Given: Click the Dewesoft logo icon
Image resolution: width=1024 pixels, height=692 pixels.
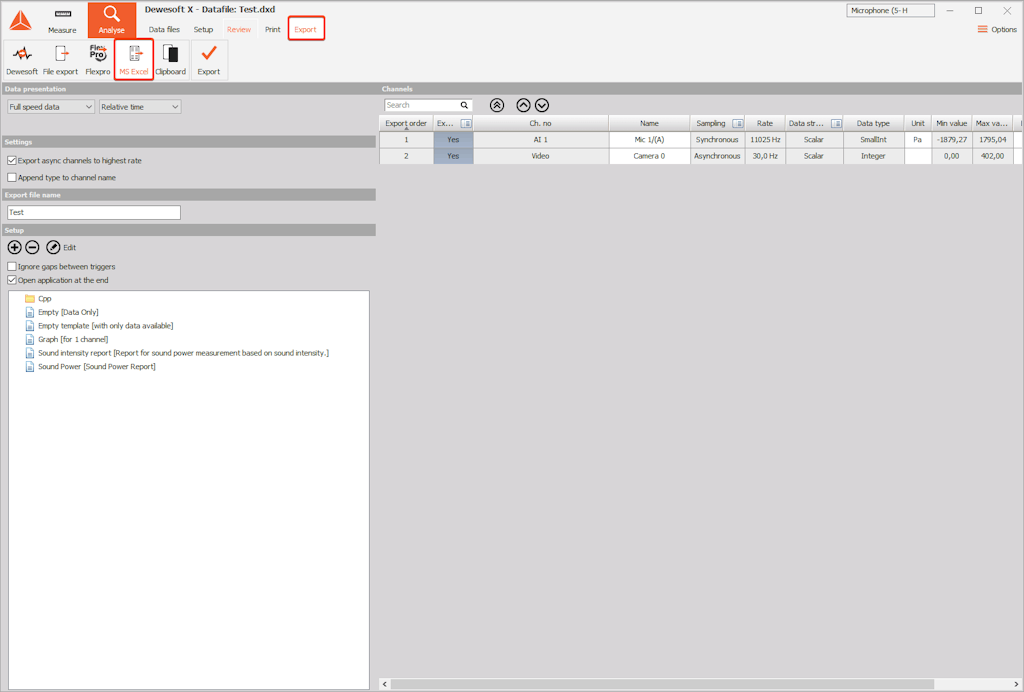Looking at the screenshot, I should pos(20,21).
